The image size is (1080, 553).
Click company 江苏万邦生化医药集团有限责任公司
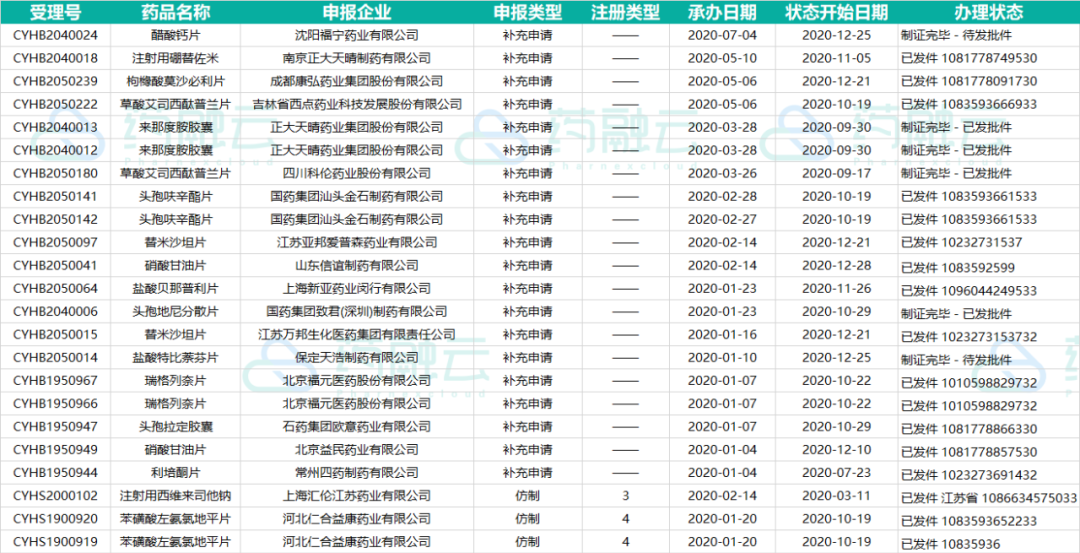[357, 335]
